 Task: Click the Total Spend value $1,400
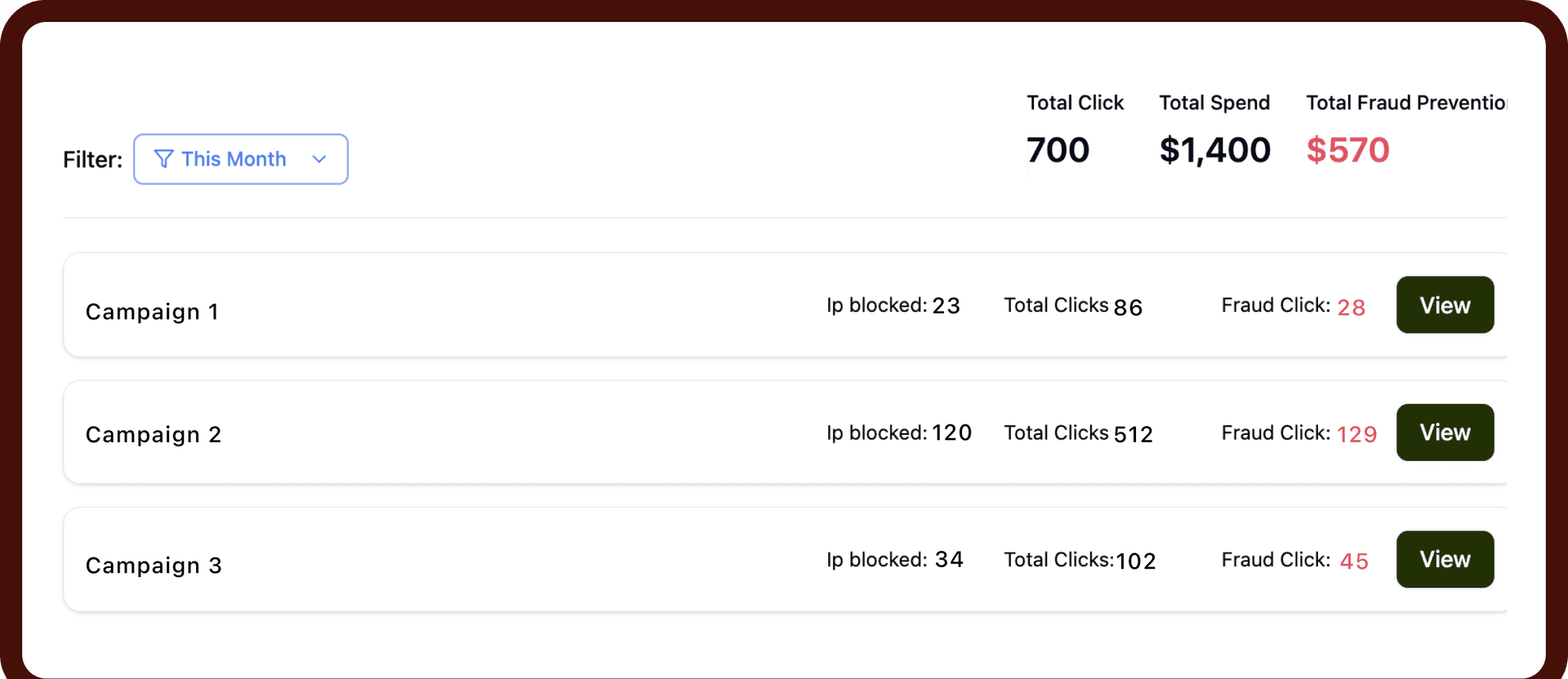coord(1214,150)
